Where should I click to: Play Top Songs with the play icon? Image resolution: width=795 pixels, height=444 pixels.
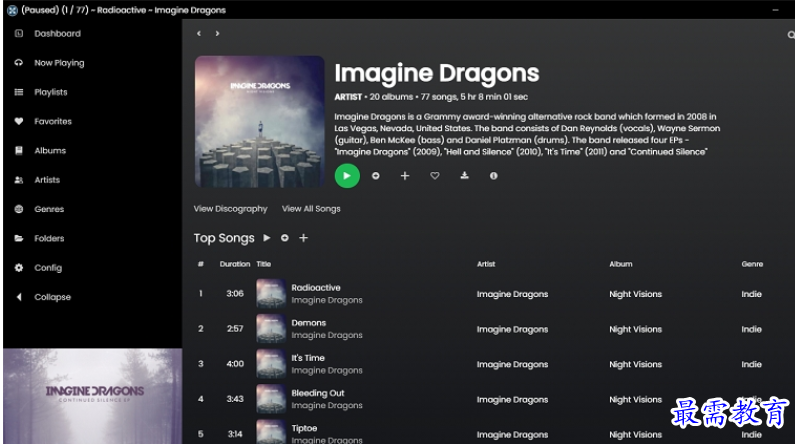(267, 238)
